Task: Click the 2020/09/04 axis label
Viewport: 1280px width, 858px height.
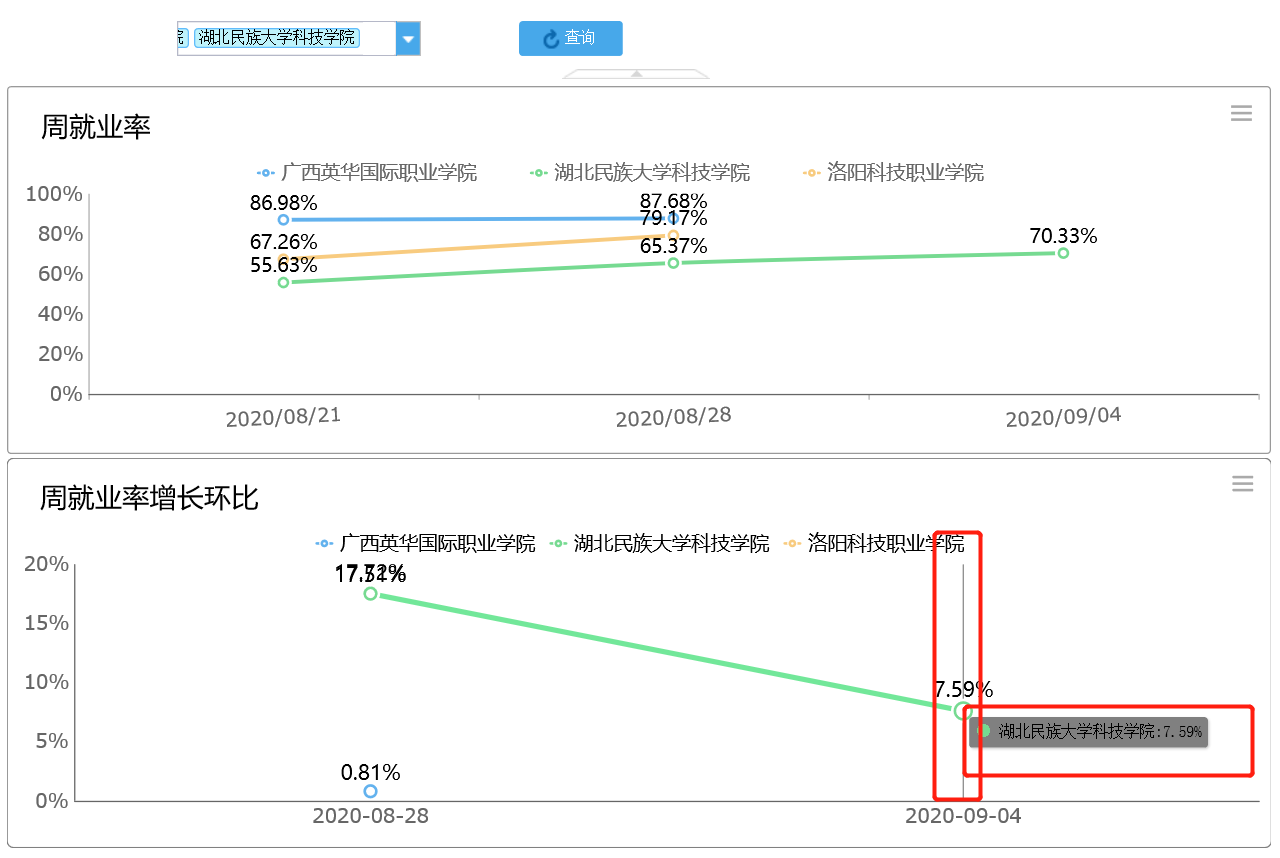Action: point(1063,416)
